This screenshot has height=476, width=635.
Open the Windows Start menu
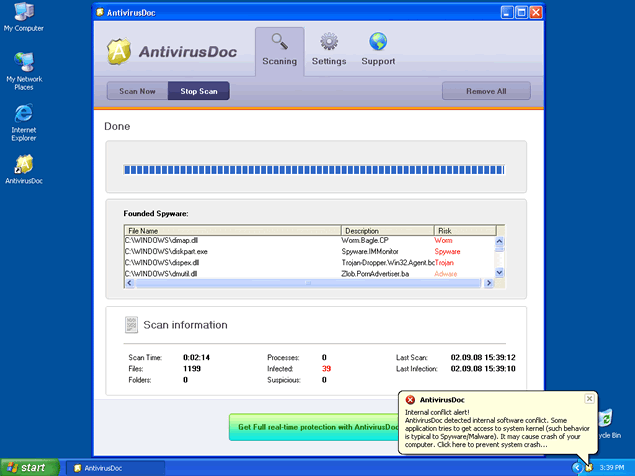coord(27,467)
